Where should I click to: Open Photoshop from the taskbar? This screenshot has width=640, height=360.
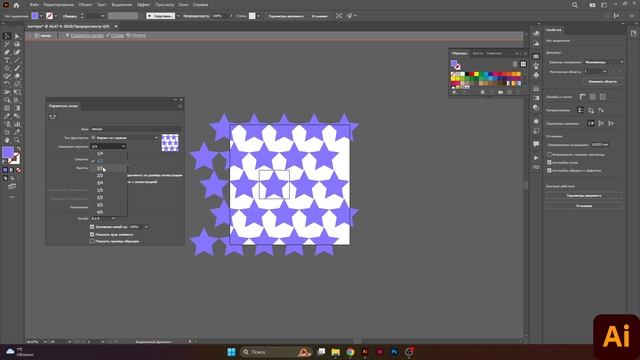click(394, 352)
